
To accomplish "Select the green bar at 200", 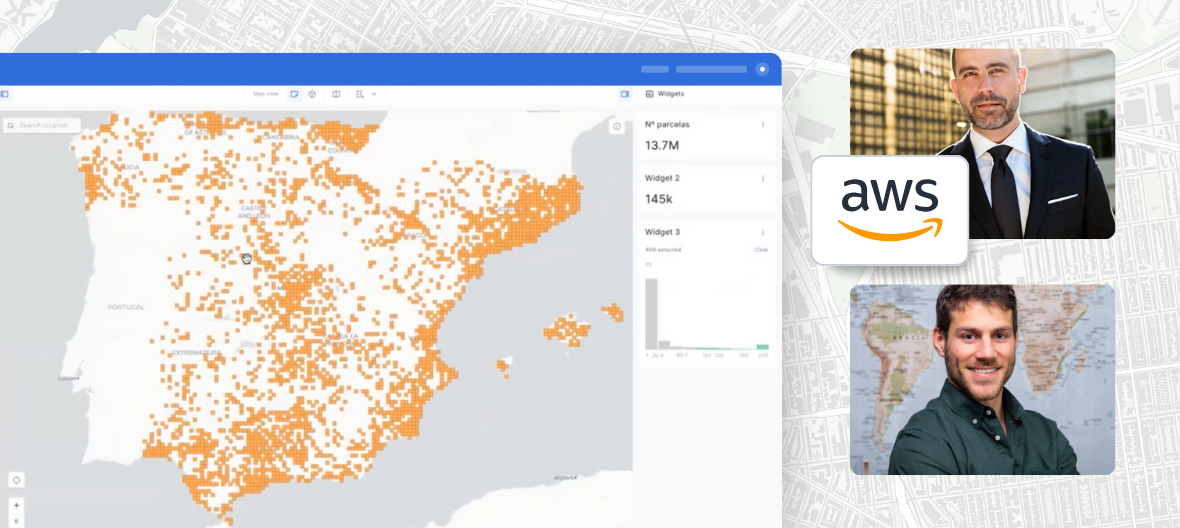I will click(x=762, y=347).
